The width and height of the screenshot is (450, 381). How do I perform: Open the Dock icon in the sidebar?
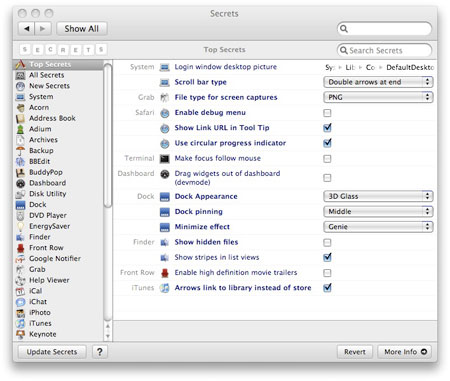pos(21,205)
